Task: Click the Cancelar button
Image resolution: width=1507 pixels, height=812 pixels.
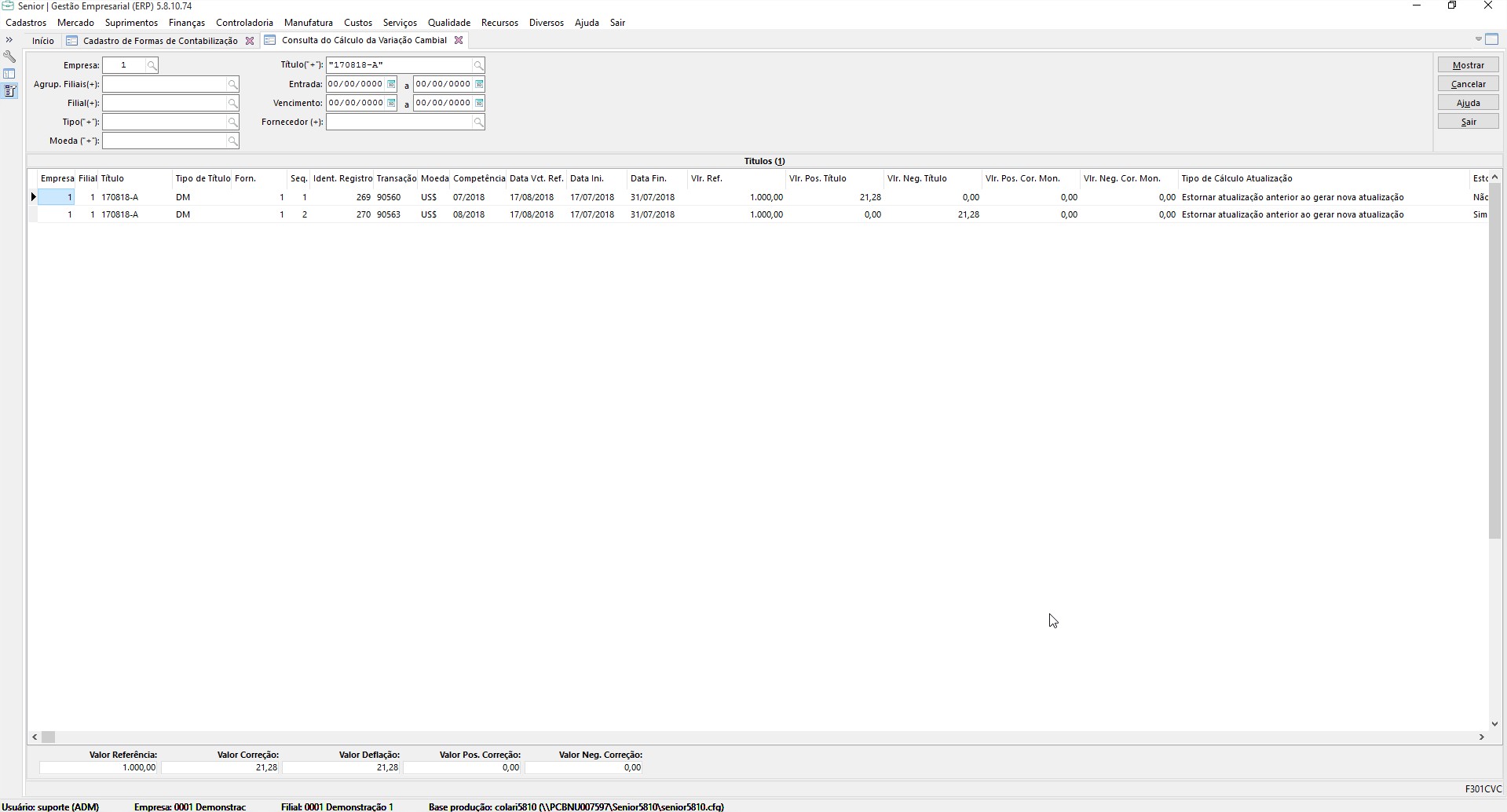Action: pos(1468,84)
